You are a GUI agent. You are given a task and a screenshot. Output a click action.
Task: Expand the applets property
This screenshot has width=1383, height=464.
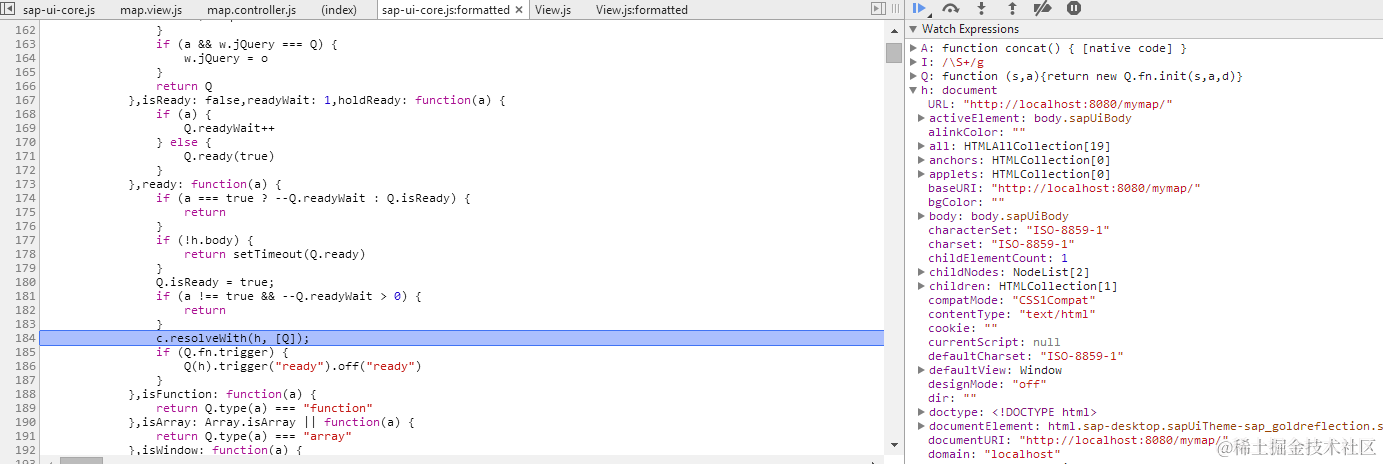(921, 174)
